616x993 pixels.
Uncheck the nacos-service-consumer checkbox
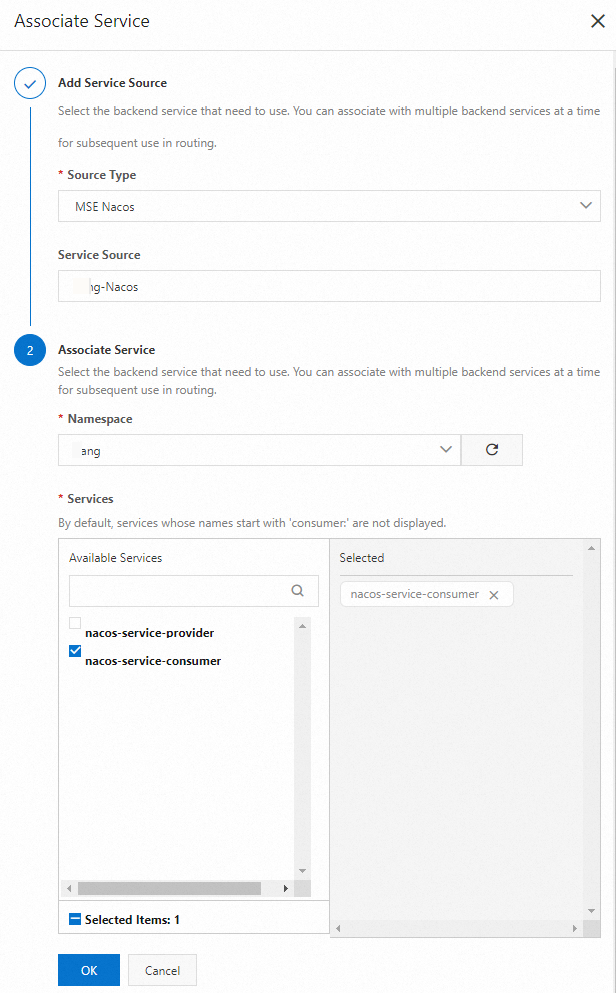pos(75,651)
